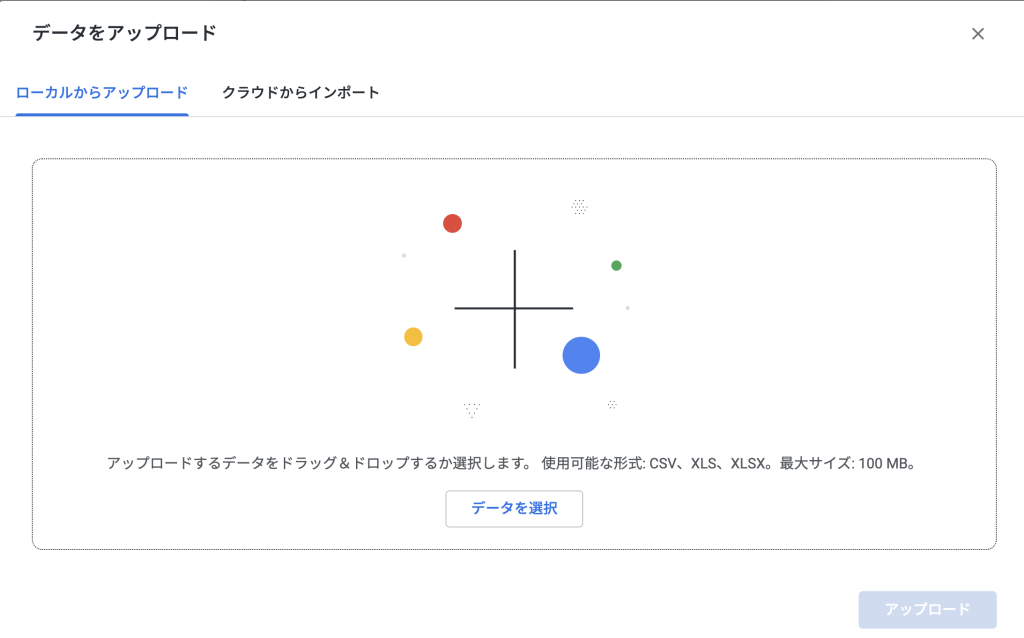
Task: Click the drag-and-drop instruction text
Action: point(318,464)
